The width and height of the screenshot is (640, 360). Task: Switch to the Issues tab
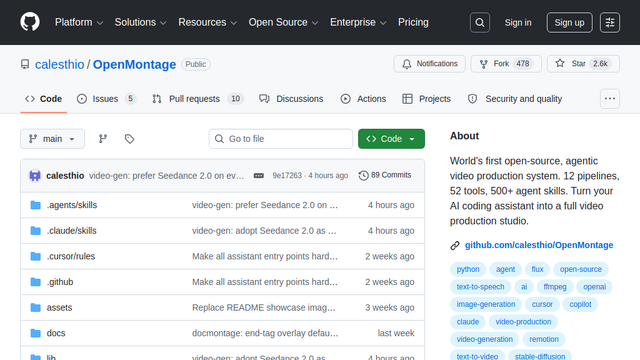(x=106, y=99)
